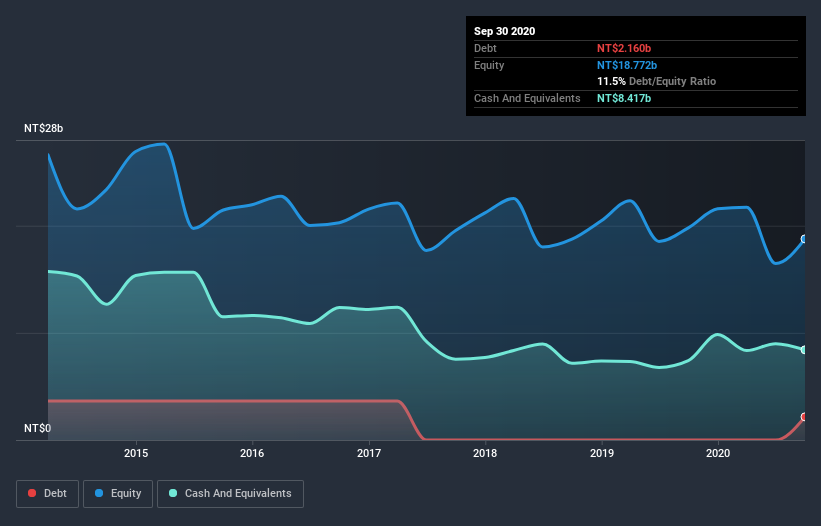
Task: Click the 2016 x-axis label
Action: click(252, 453)
